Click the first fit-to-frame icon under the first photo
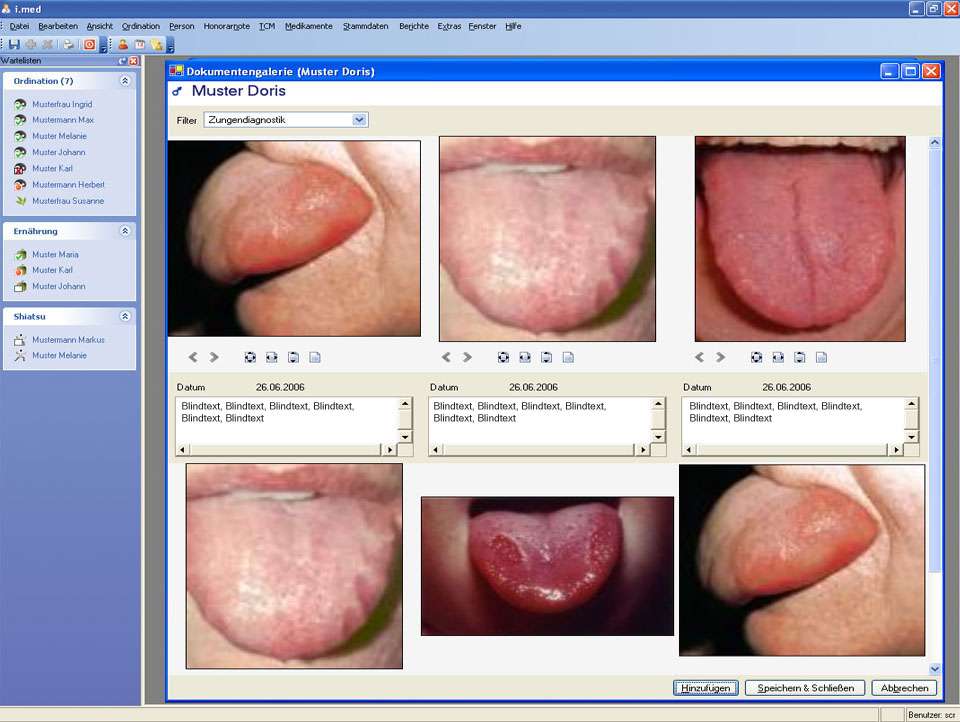This screenshot has width=960, height=722. tap(250, 357)
